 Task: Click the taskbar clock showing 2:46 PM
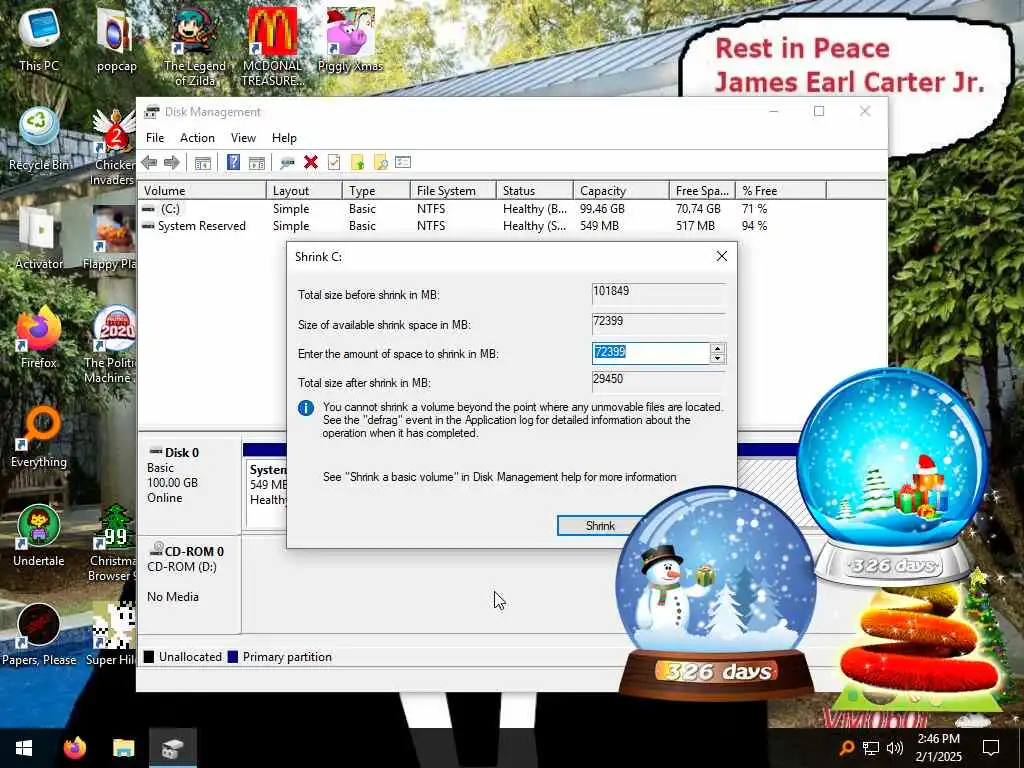click(x=938, y=748)
